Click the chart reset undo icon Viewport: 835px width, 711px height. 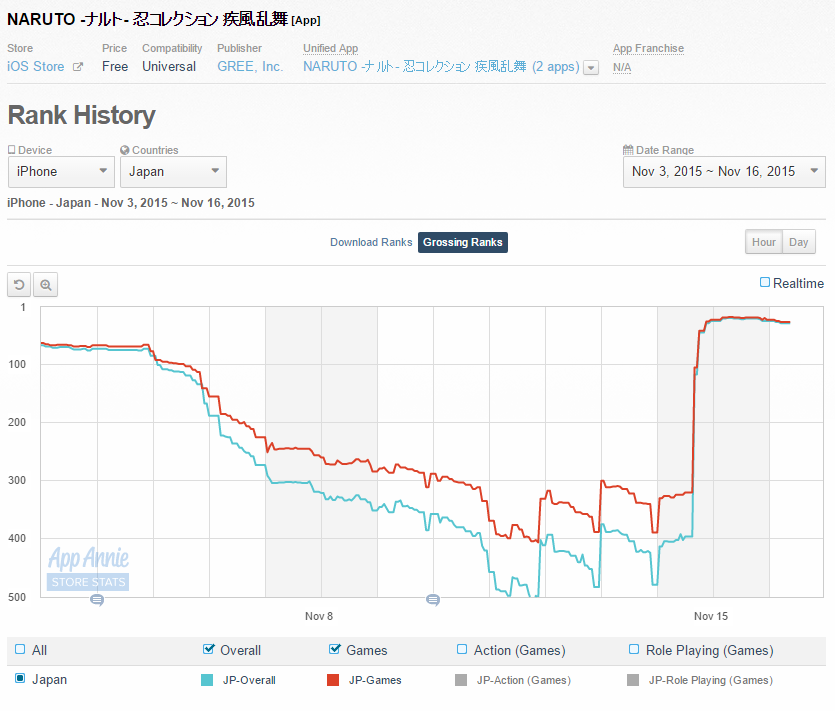pos(19,284)
